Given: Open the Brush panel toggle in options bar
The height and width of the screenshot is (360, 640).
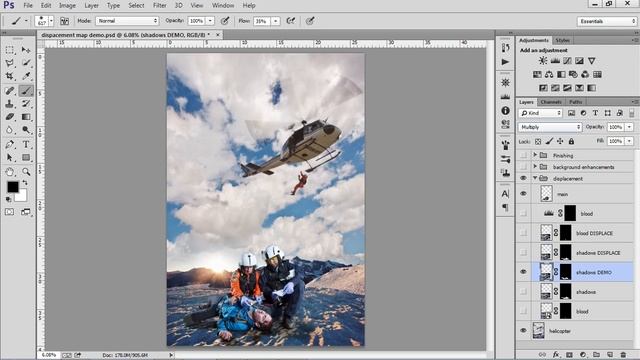Looking at the screenshot, I should (x=64, y=21).
